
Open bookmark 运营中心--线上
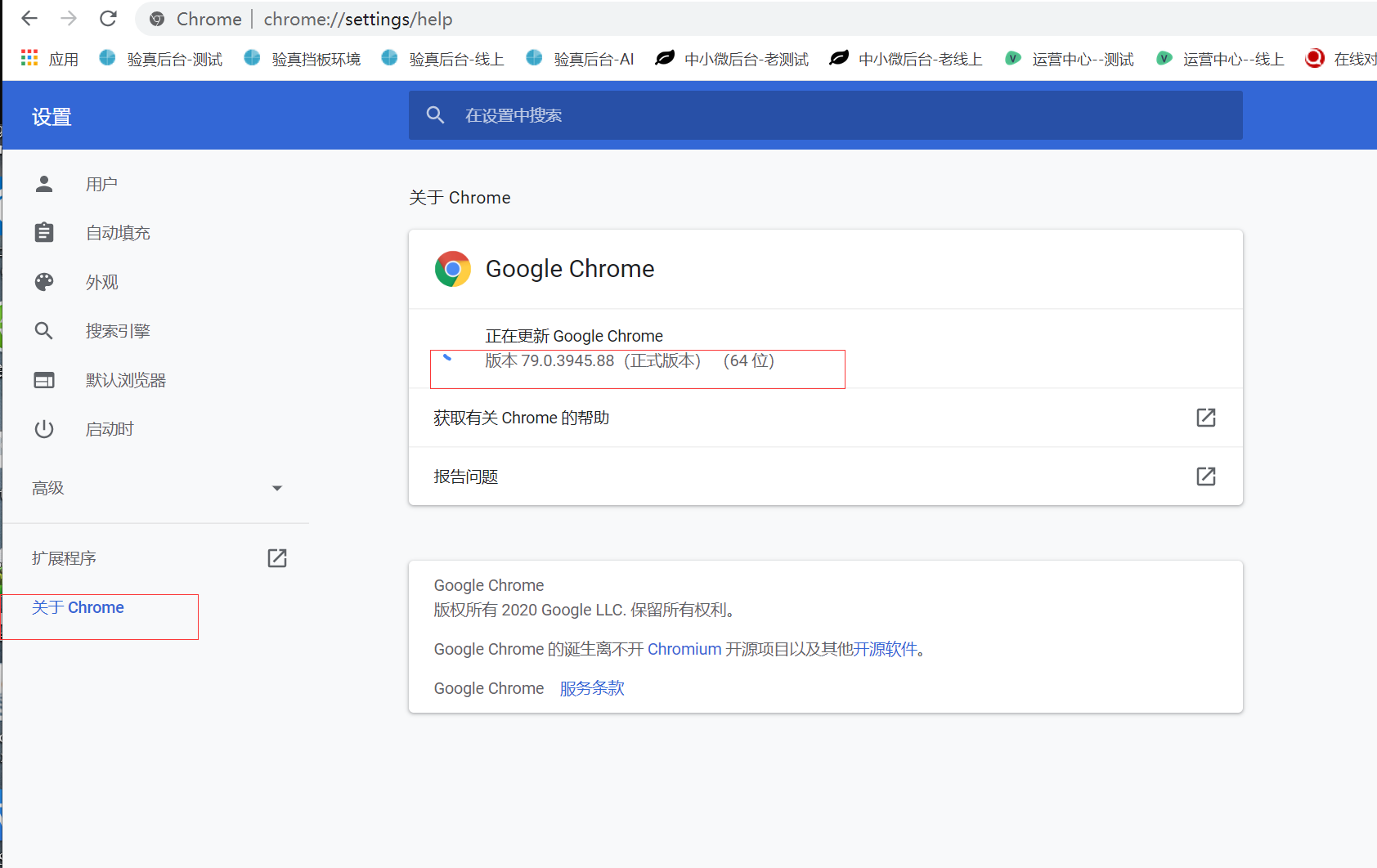(x=1220, y=59)
